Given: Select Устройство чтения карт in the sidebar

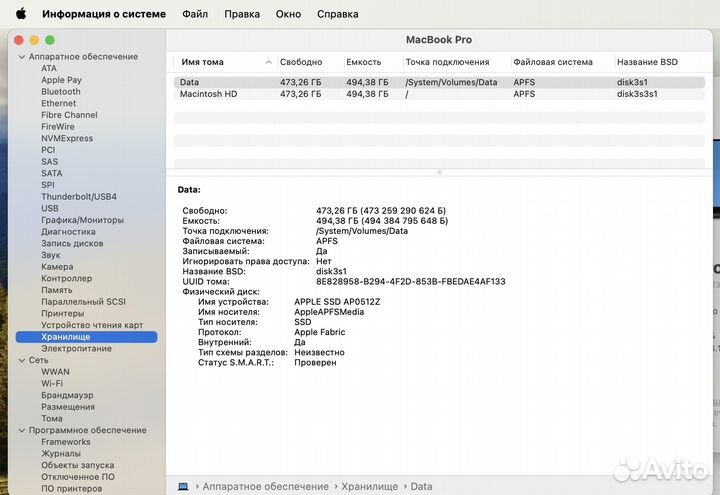Looking at the screenshot, I should [92, 325].
